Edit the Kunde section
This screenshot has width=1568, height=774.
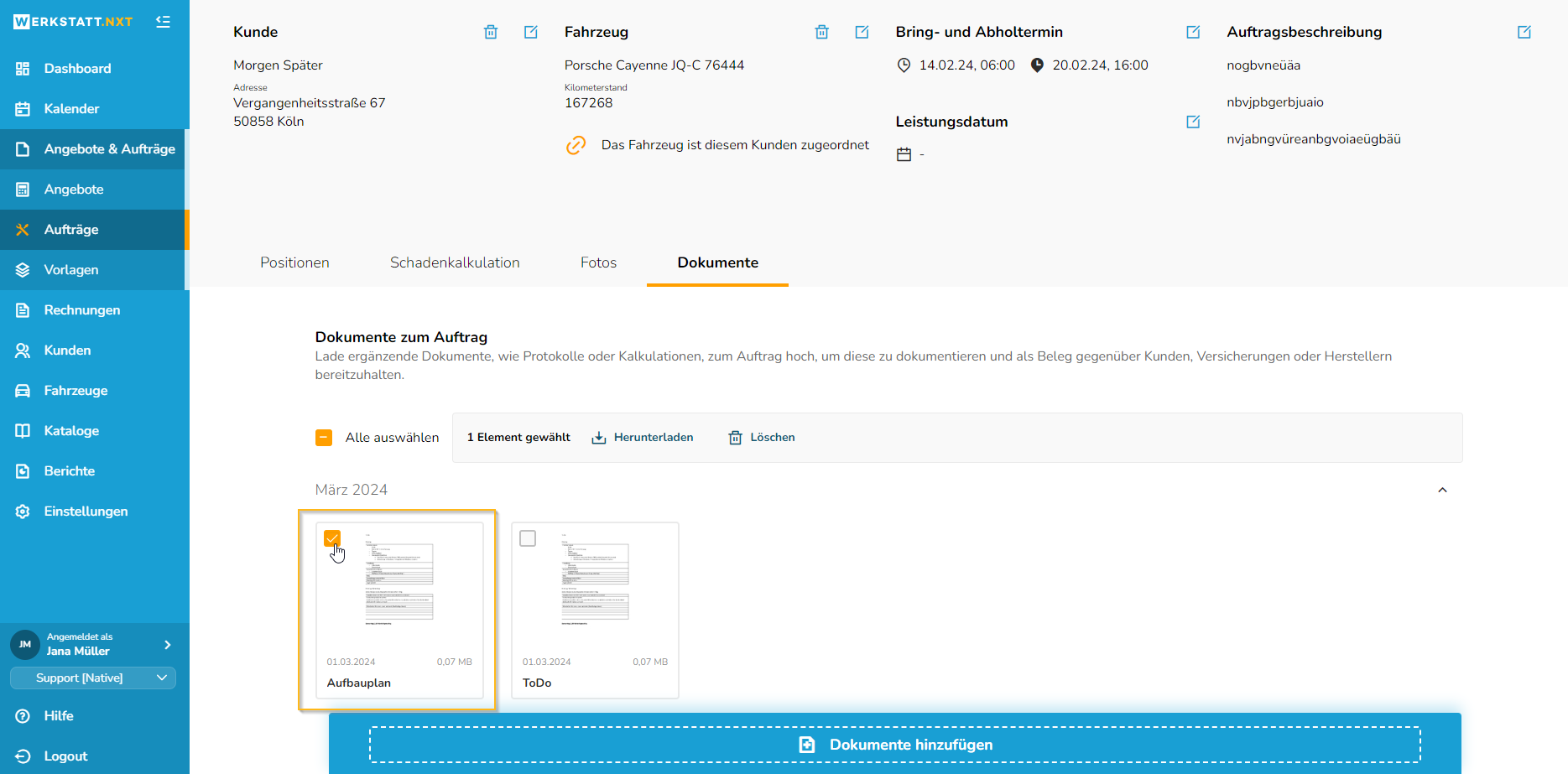[x=531, y=32]
